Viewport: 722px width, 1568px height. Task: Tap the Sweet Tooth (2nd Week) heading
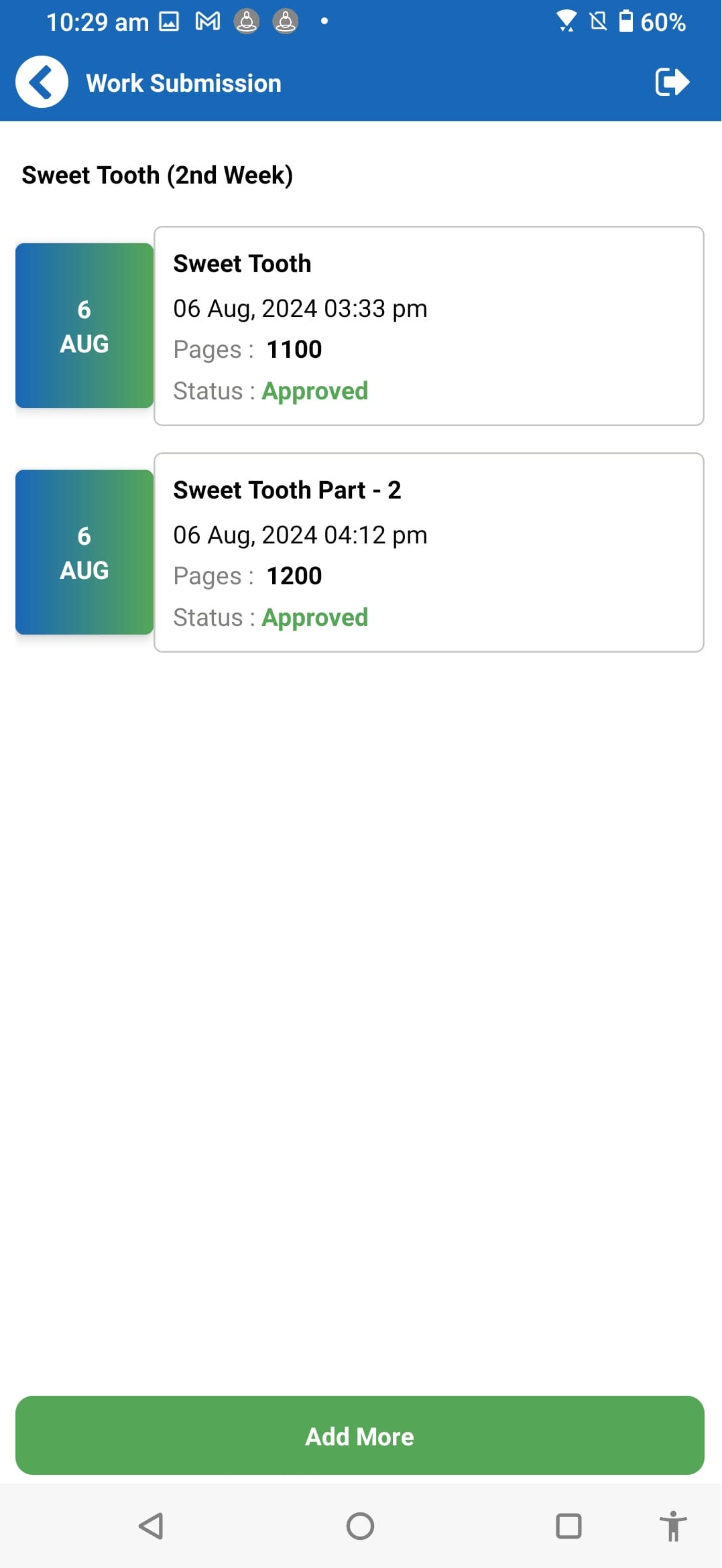(x=158, y=176)
